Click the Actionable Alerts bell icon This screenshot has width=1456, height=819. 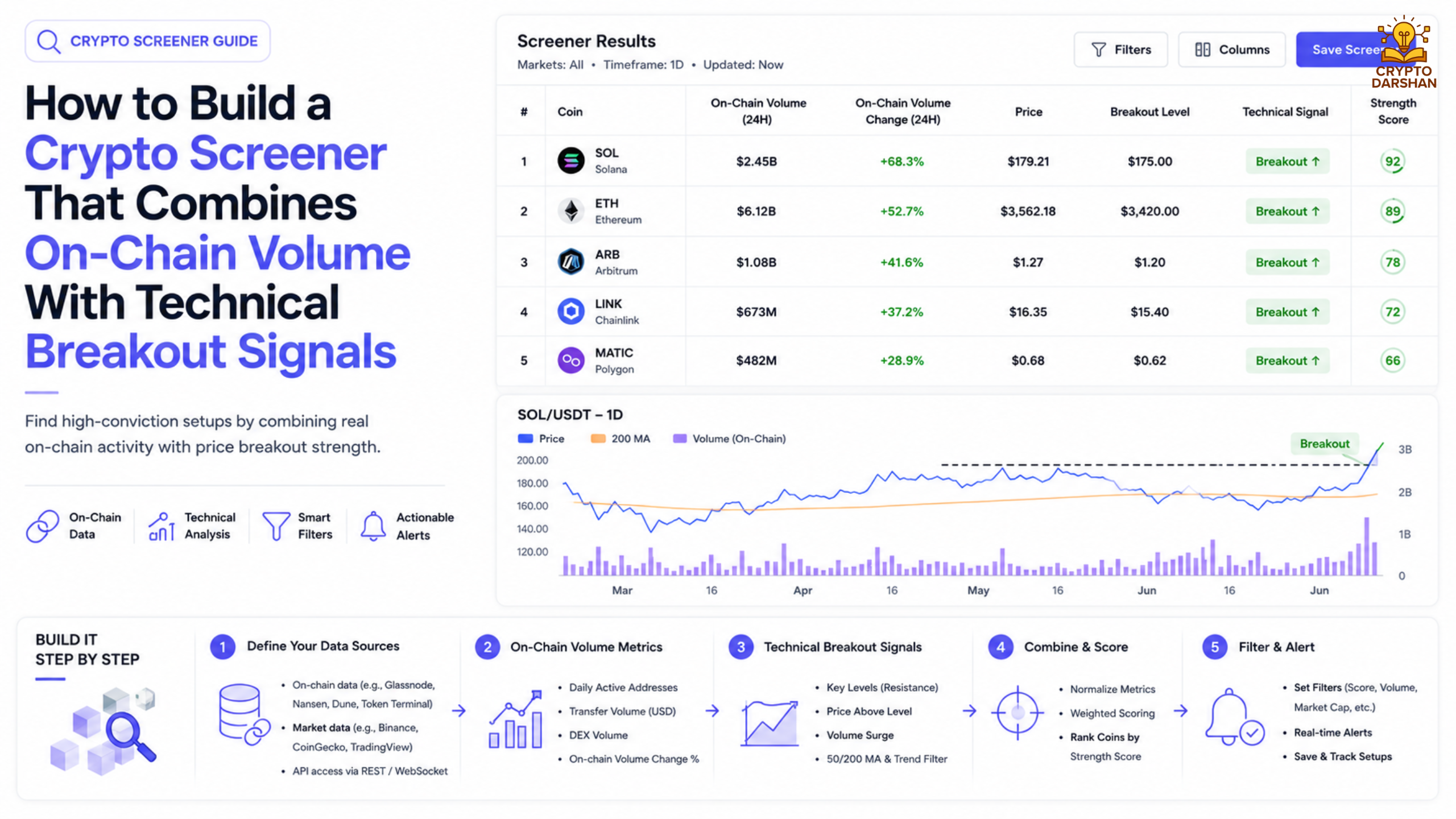click(373, 526)
